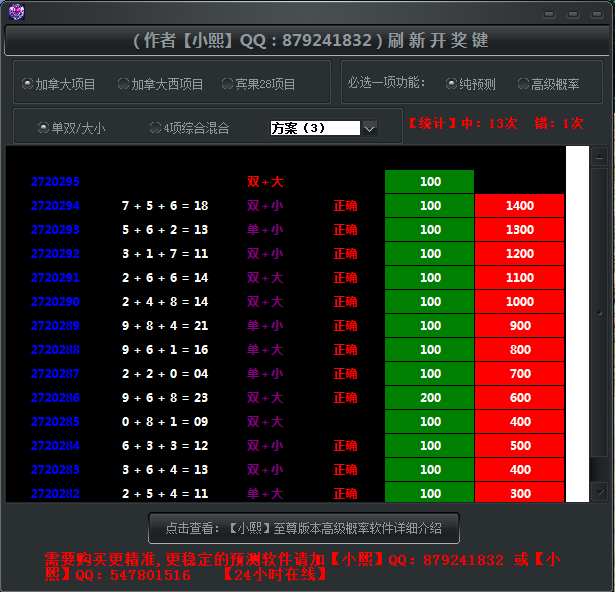Click the app logo icon in title bar
The height and width of the screenshot is (592, 615).
[16, 12]
